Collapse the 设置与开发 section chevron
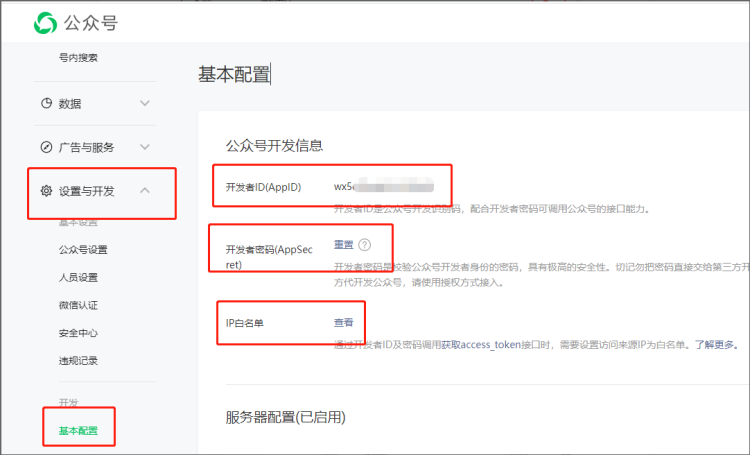This screenshot has height=455, width=750. [x=145, y=191]
